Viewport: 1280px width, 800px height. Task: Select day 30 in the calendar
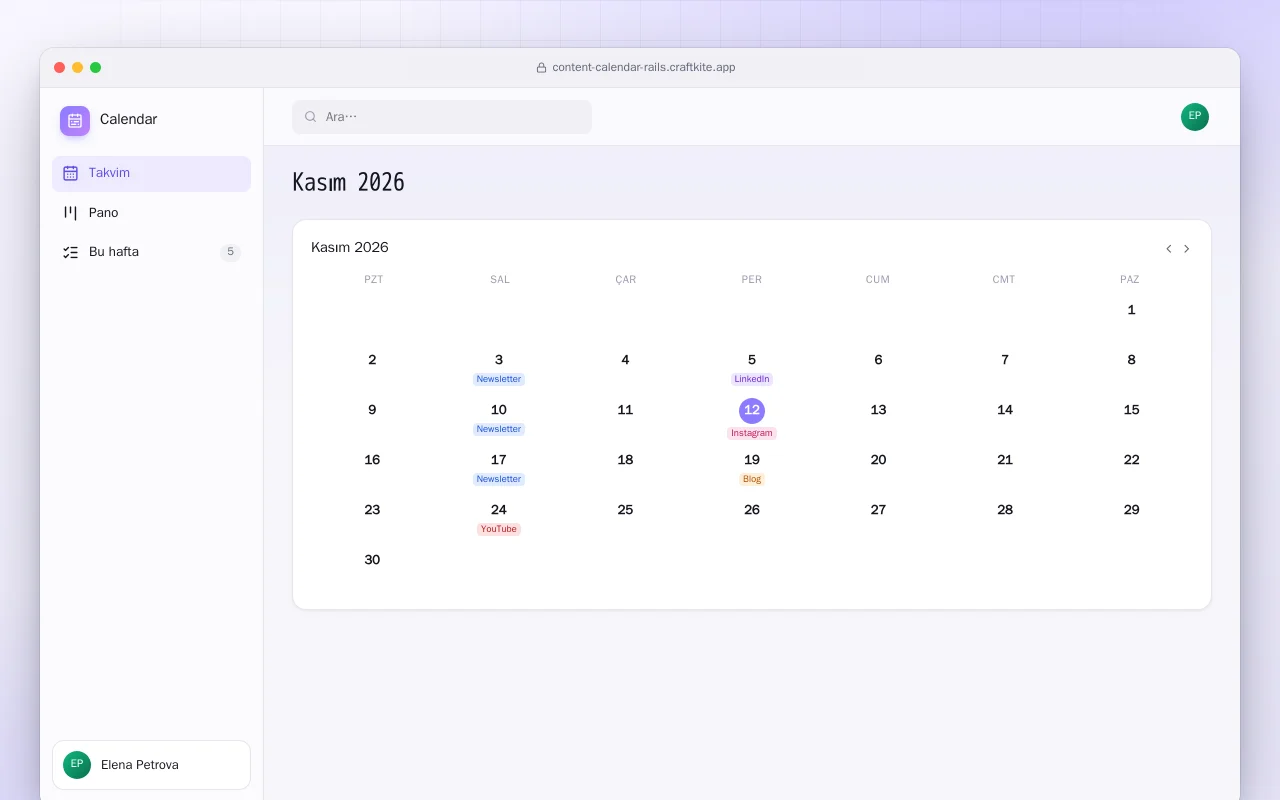point(372,560)
